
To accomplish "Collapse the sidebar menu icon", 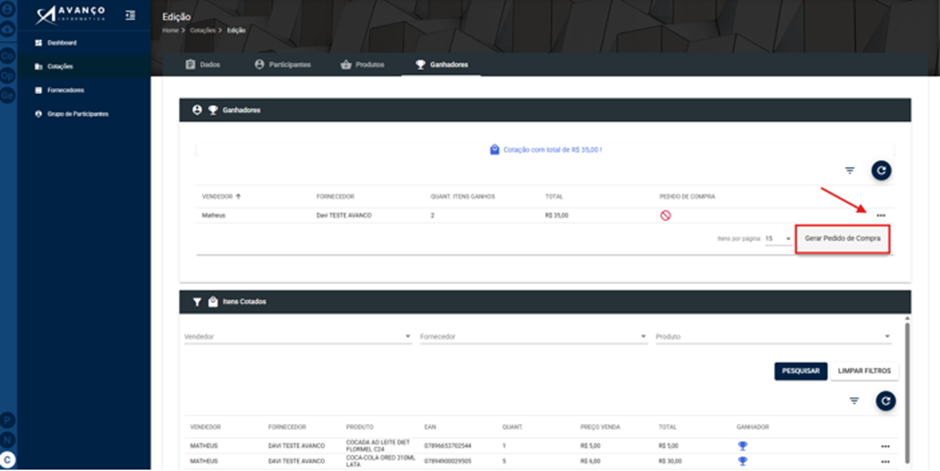I will pos(130,16).
